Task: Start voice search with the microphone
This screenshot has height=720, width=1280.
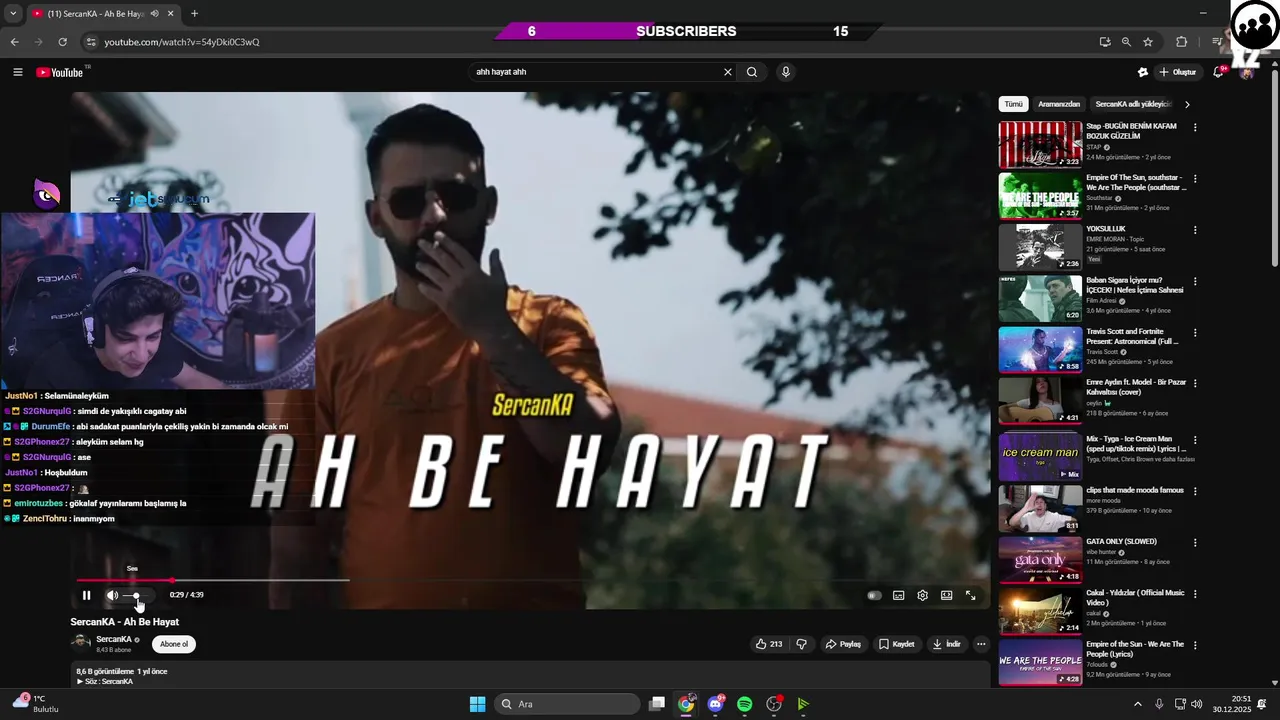Action: tap(786, 72)
